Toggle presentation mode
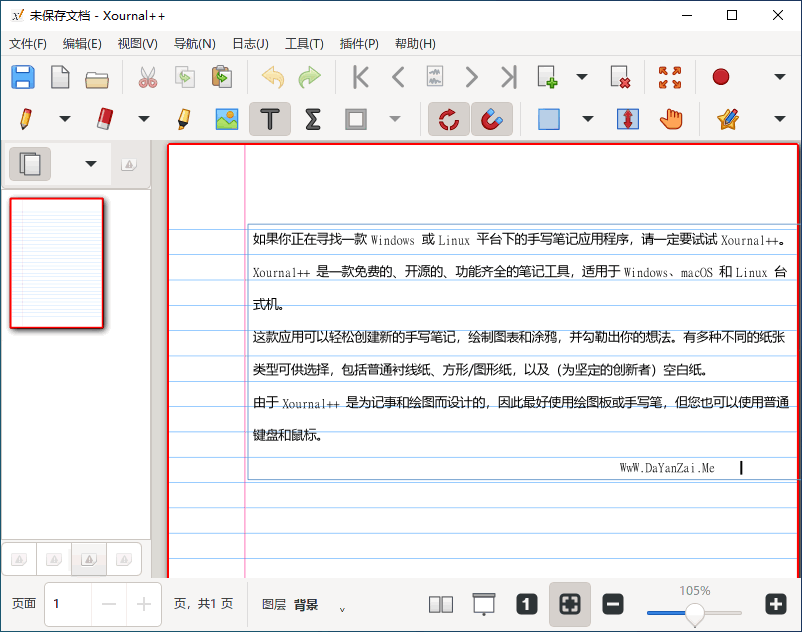The image size is (802, 632). pos(484,604)
